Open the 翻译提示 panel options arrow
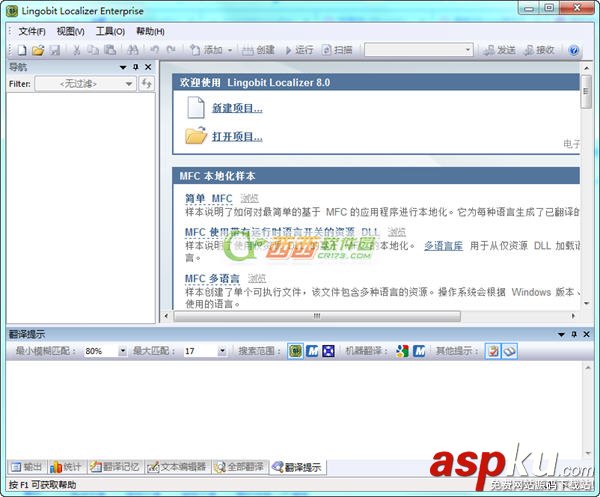Viewport: 600px width, 497px height. pyautogui.click(x=561, y=334)
